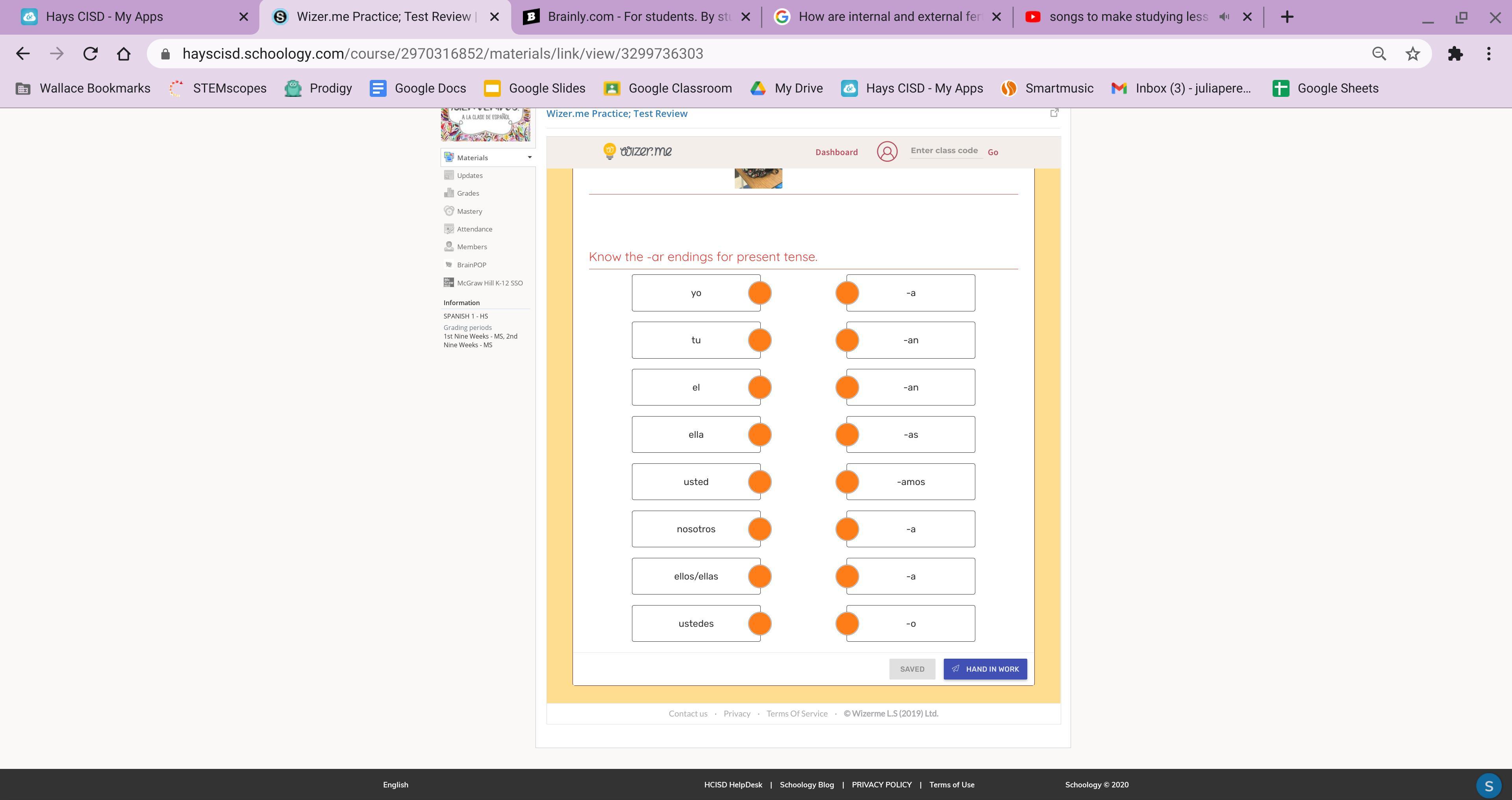Image resolution: width=1512 pixels, height=800 pixels.
Task: Switch to the Hays CISD My Apps tab
Action: pyautogui.click(x=104, y=17)
